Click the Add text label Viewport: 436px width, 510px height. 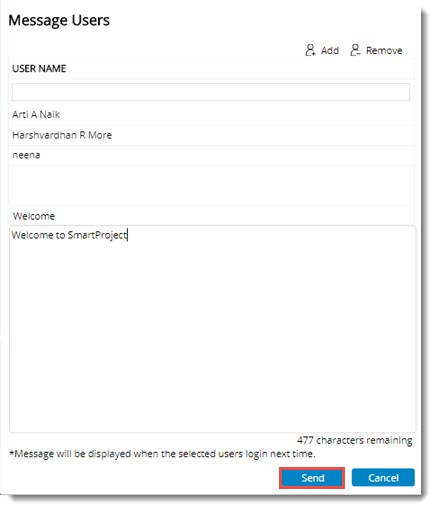330,51
